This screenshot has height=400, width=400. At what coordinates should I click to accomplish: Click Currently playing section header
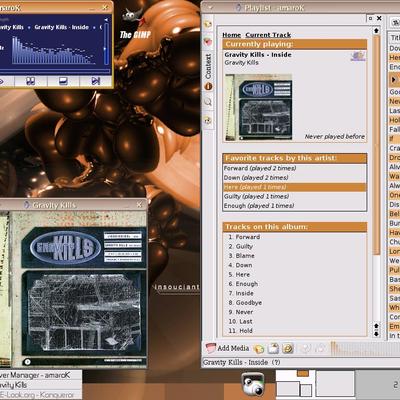(295, 44)
